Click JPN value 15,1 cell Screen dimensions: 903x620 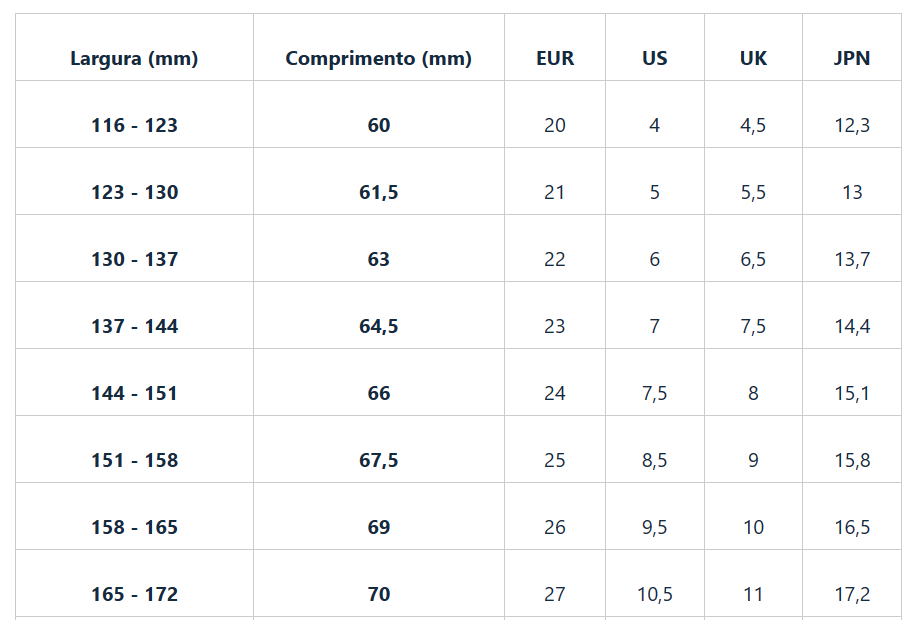[852, 393]
